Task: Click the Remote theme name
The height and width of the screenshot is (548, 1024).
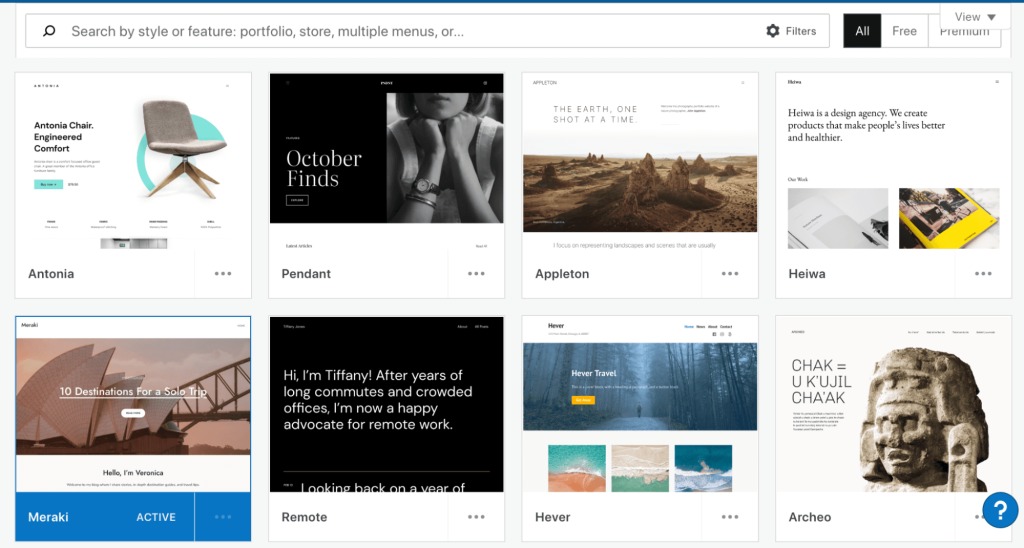Action: [x=304, y=517]
